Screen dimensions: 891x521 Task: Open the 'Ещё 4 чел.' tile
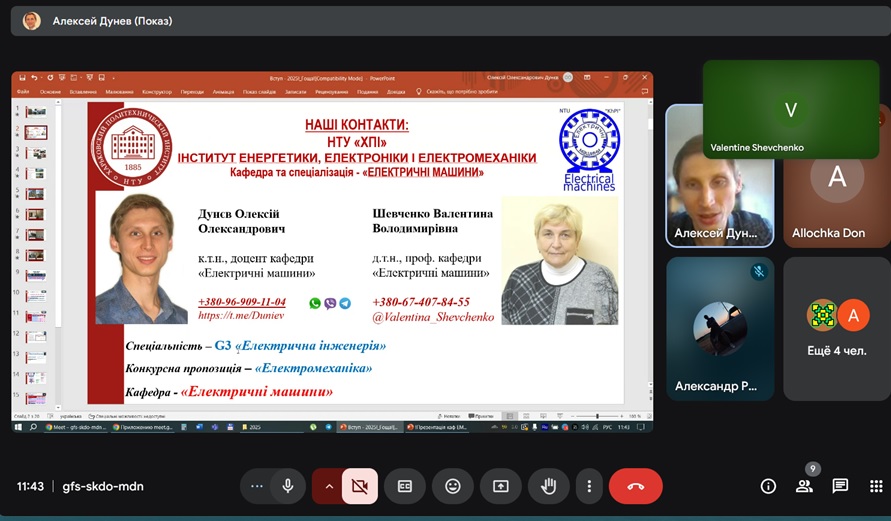click(x=836, y=328)
